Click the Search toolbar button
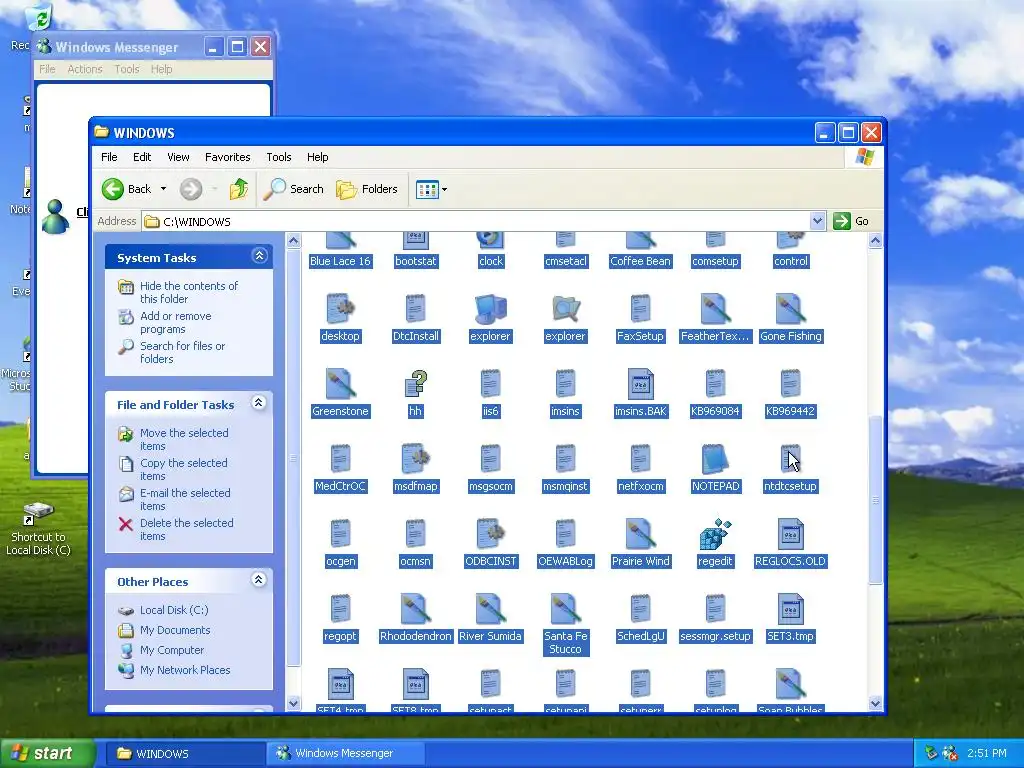 (x=294, y=189)
